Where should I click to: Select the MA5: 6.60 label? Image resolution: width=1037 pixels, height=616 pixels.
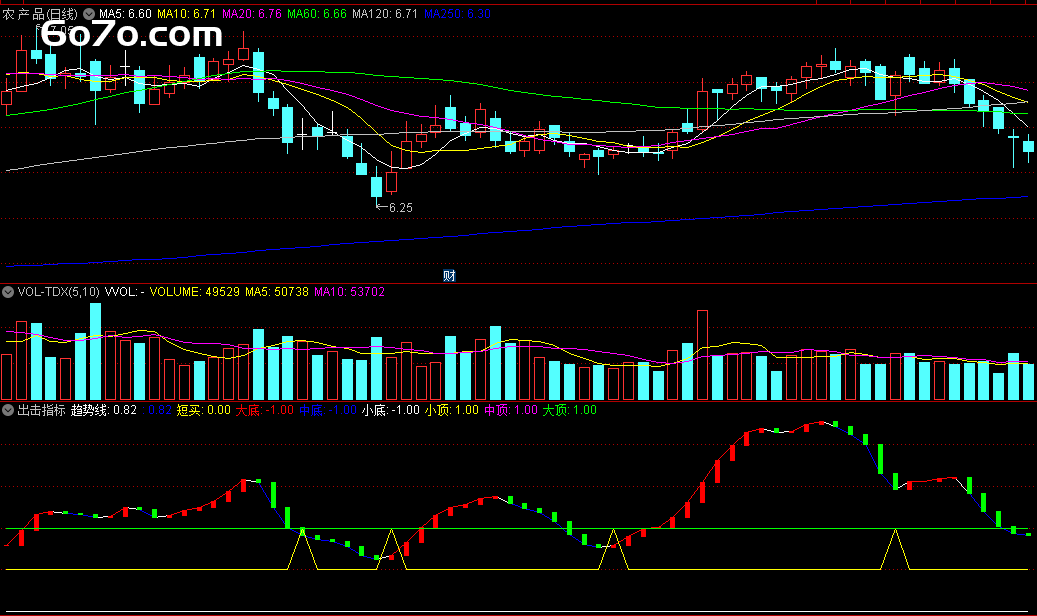(x=125, y=14)
